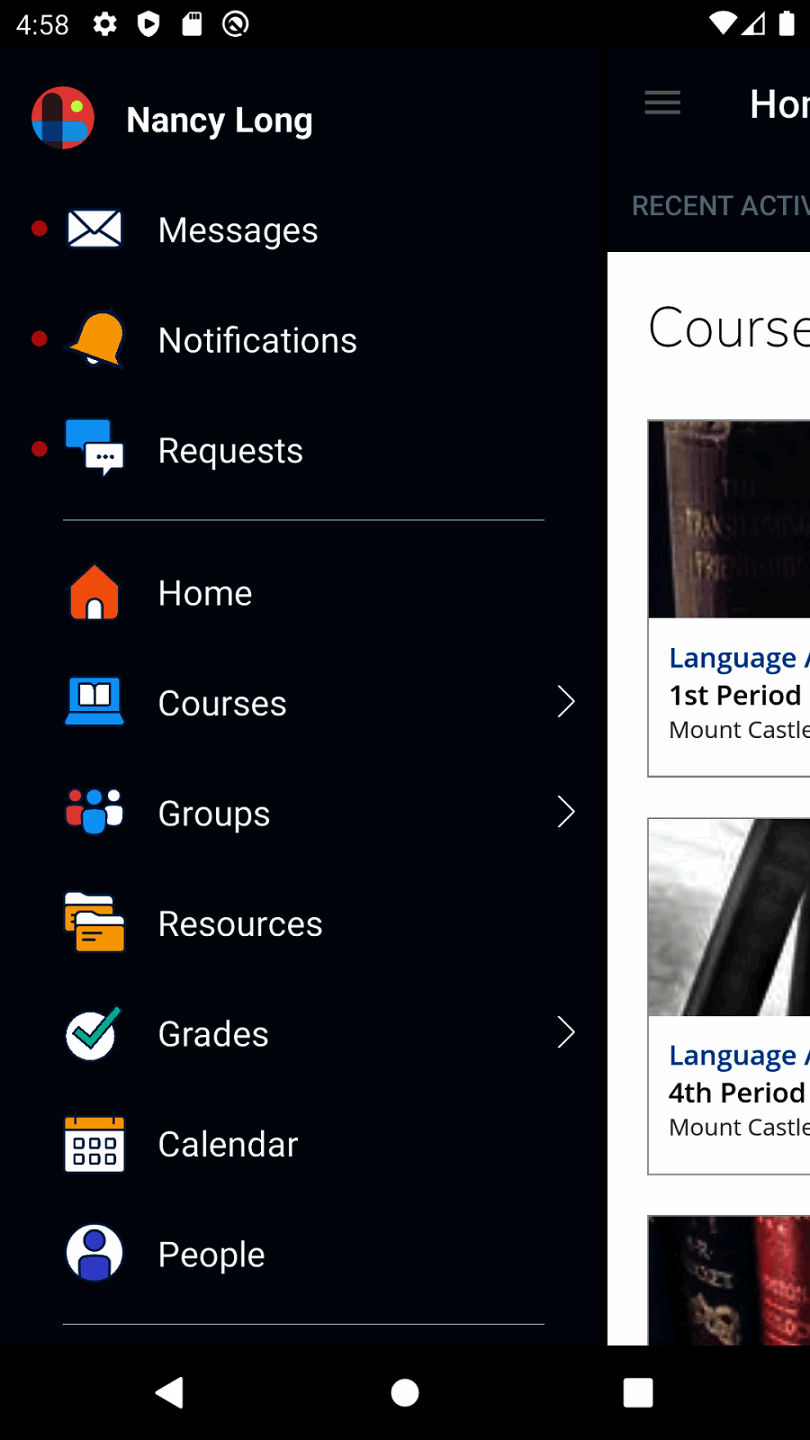Open the Groups icon in the drawer

pos(94,812)
